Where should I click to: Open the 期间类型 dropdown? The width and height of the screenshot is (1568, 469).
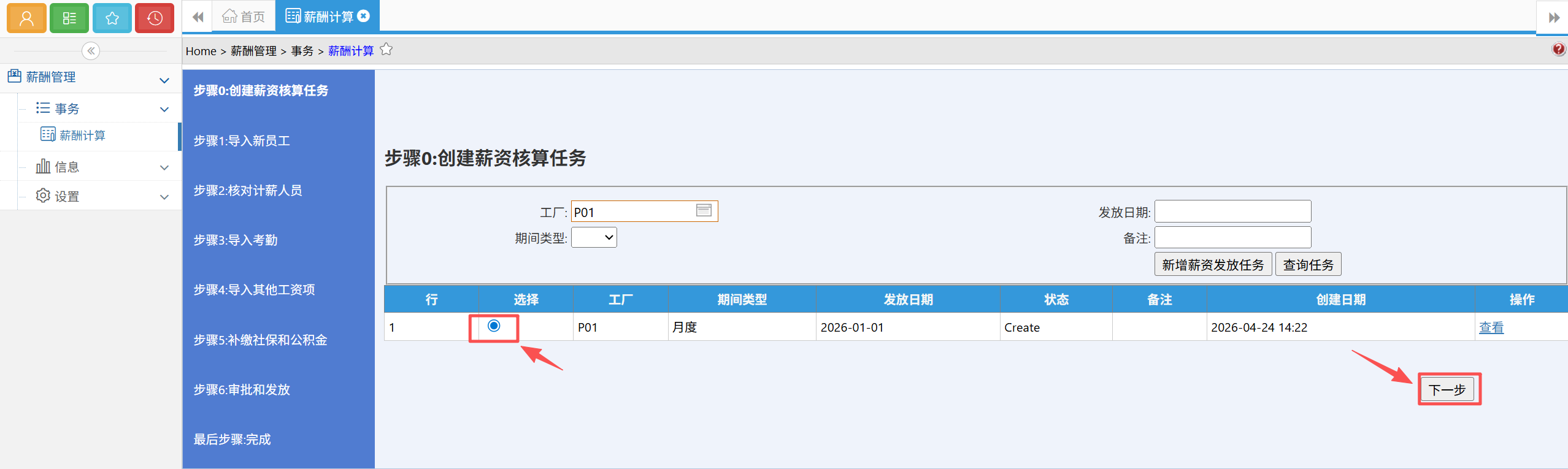(x=594, y=237)
